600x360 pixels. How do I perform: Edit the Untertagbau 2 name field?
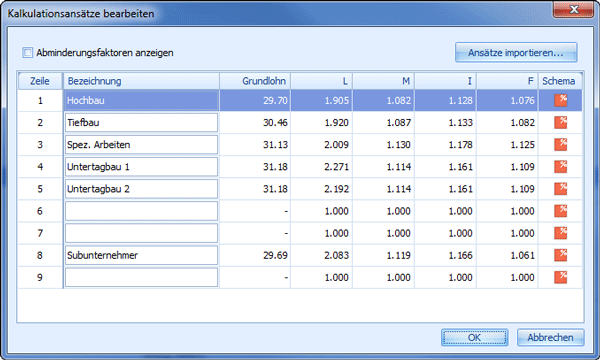[x=141, y=189]
